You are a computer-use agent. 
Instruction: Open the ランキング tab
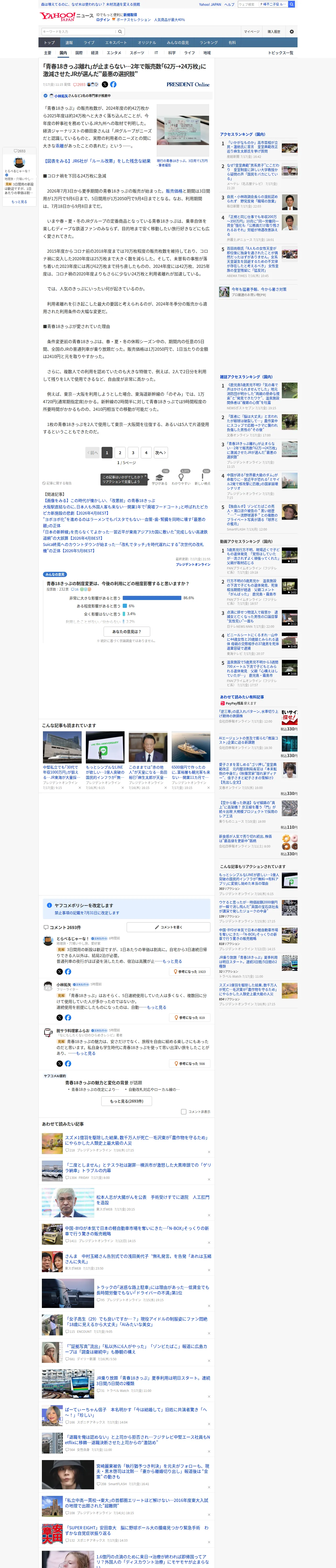point(209,43)
